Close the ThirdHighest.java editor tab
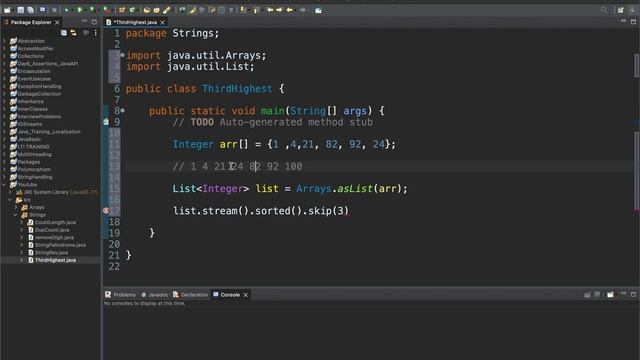Viewport: 640px width, 360px height. (162, 22)
